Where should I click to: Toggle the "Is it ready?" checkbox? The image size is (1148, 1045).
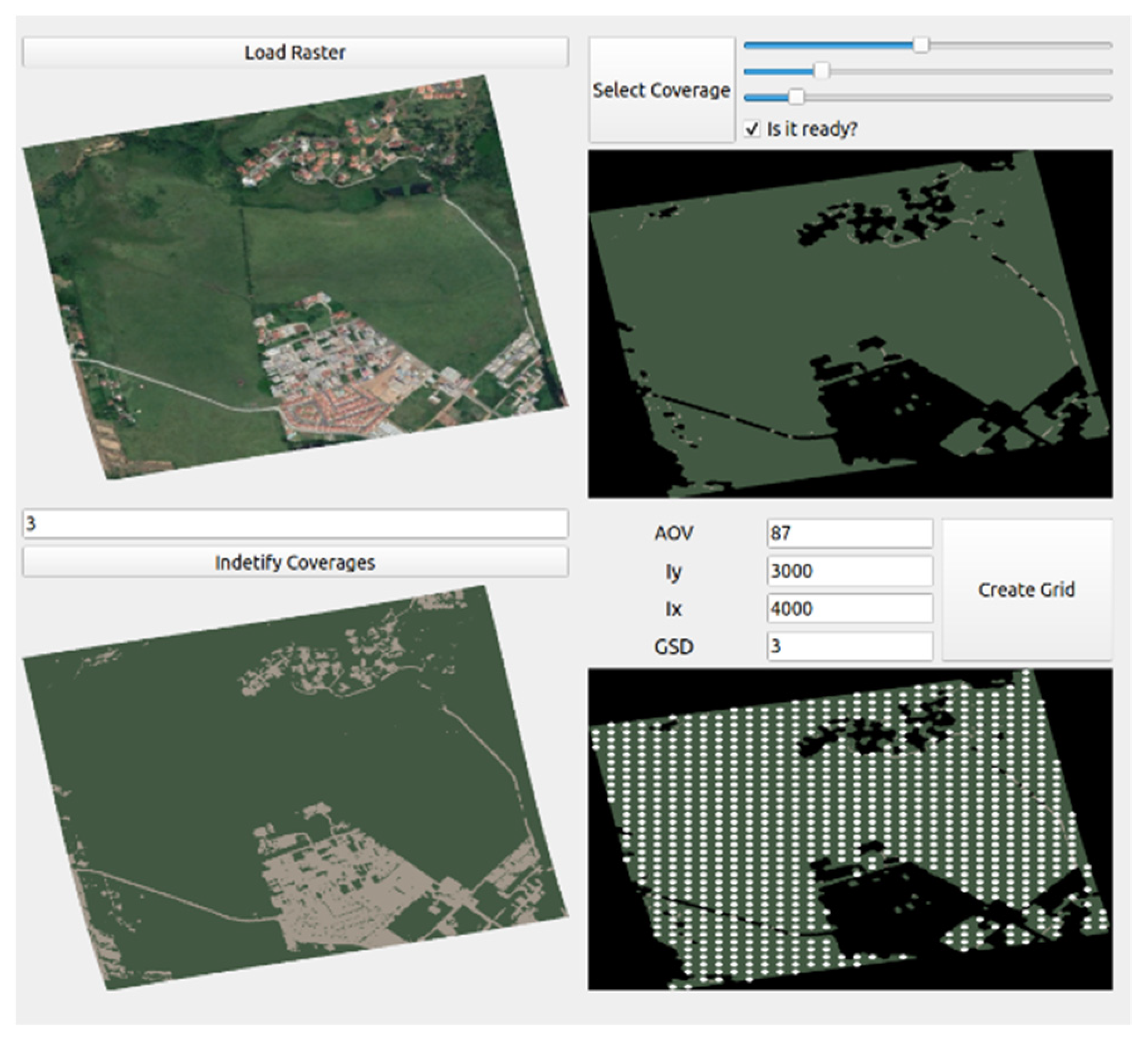pos(752,129)
